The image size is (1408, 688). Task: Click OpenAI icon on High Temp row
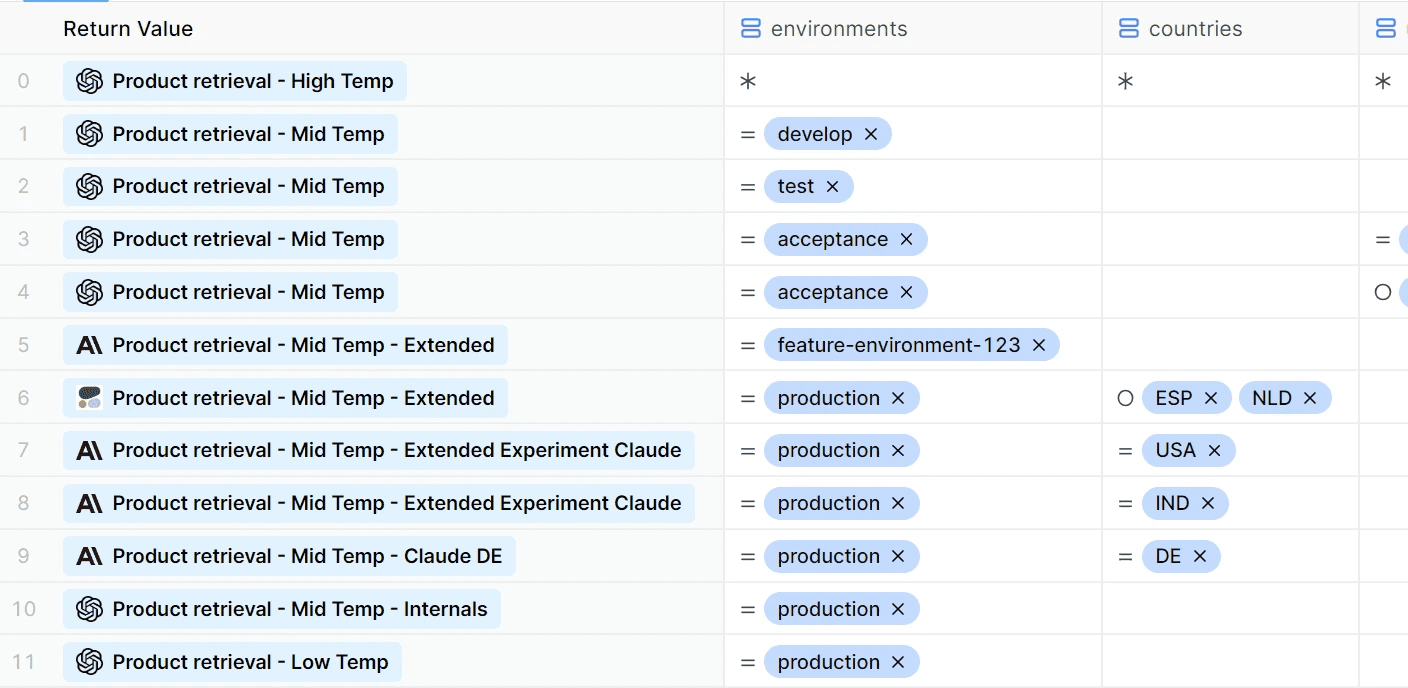click(90, 81)
